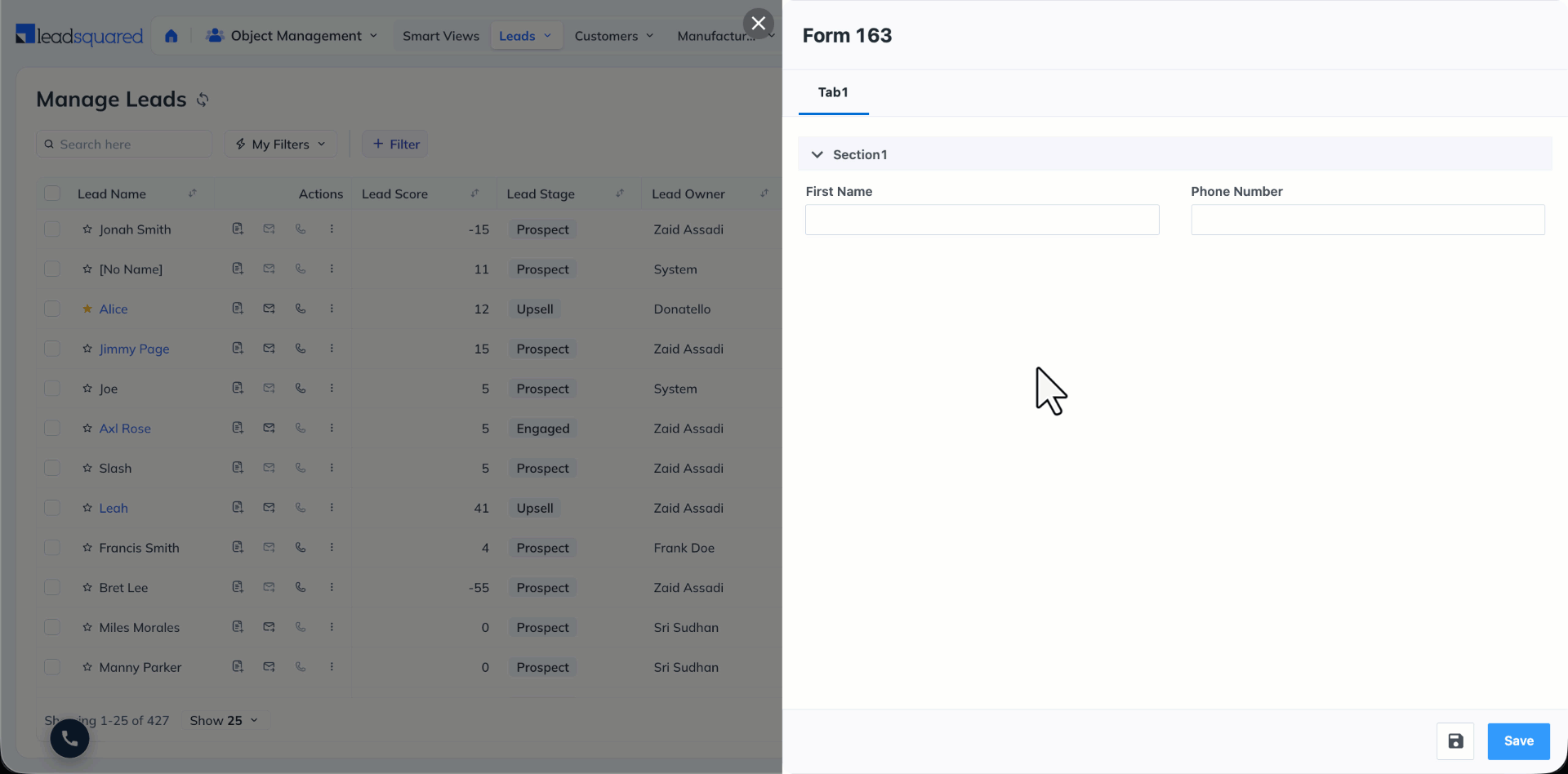Send email to Axl Rose

click(269, 428)
